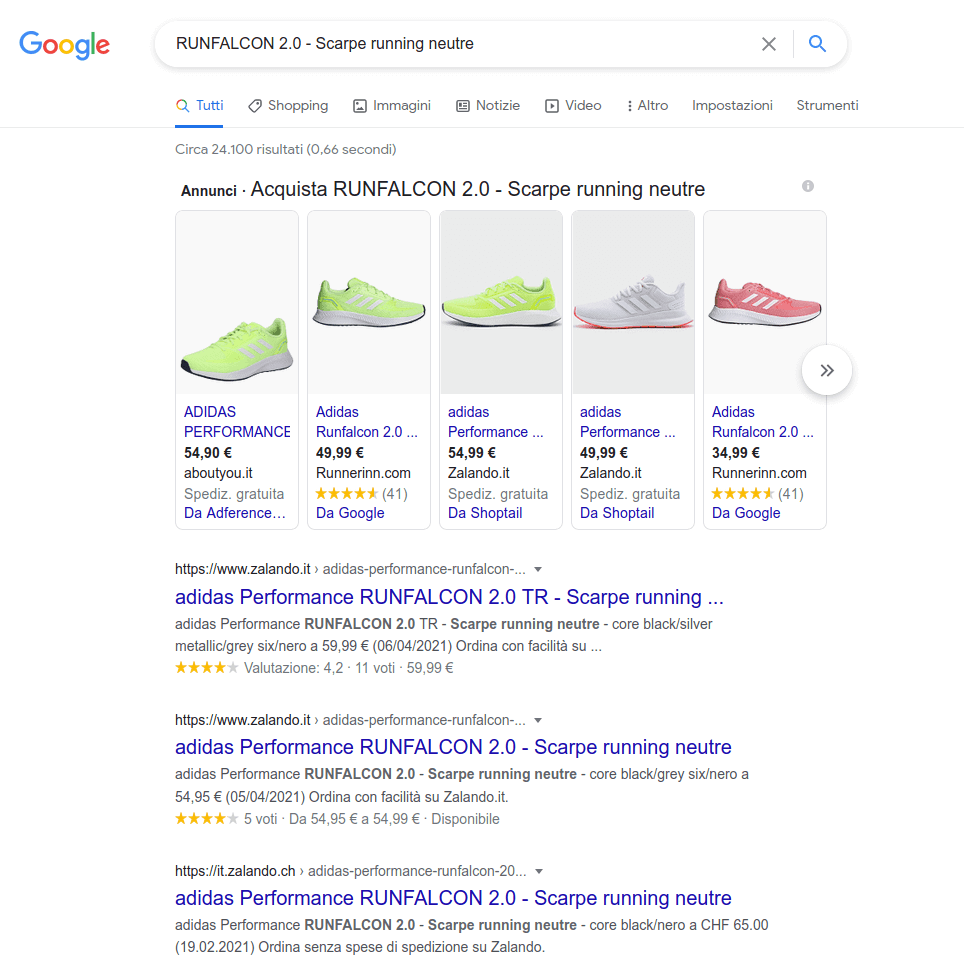
Task: Click Da Shoptail under the 54,99 € ad
Action: pos(485,513)
